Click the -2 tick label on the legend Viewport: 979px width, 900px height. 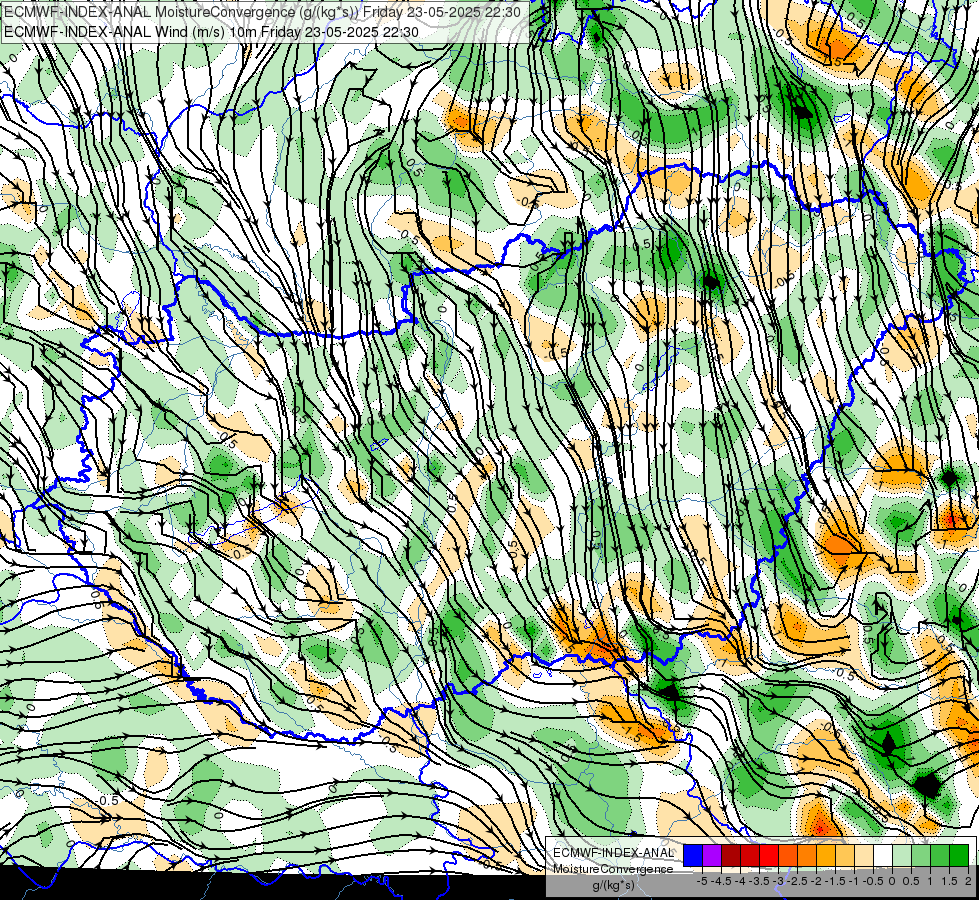tap(816, 881)
